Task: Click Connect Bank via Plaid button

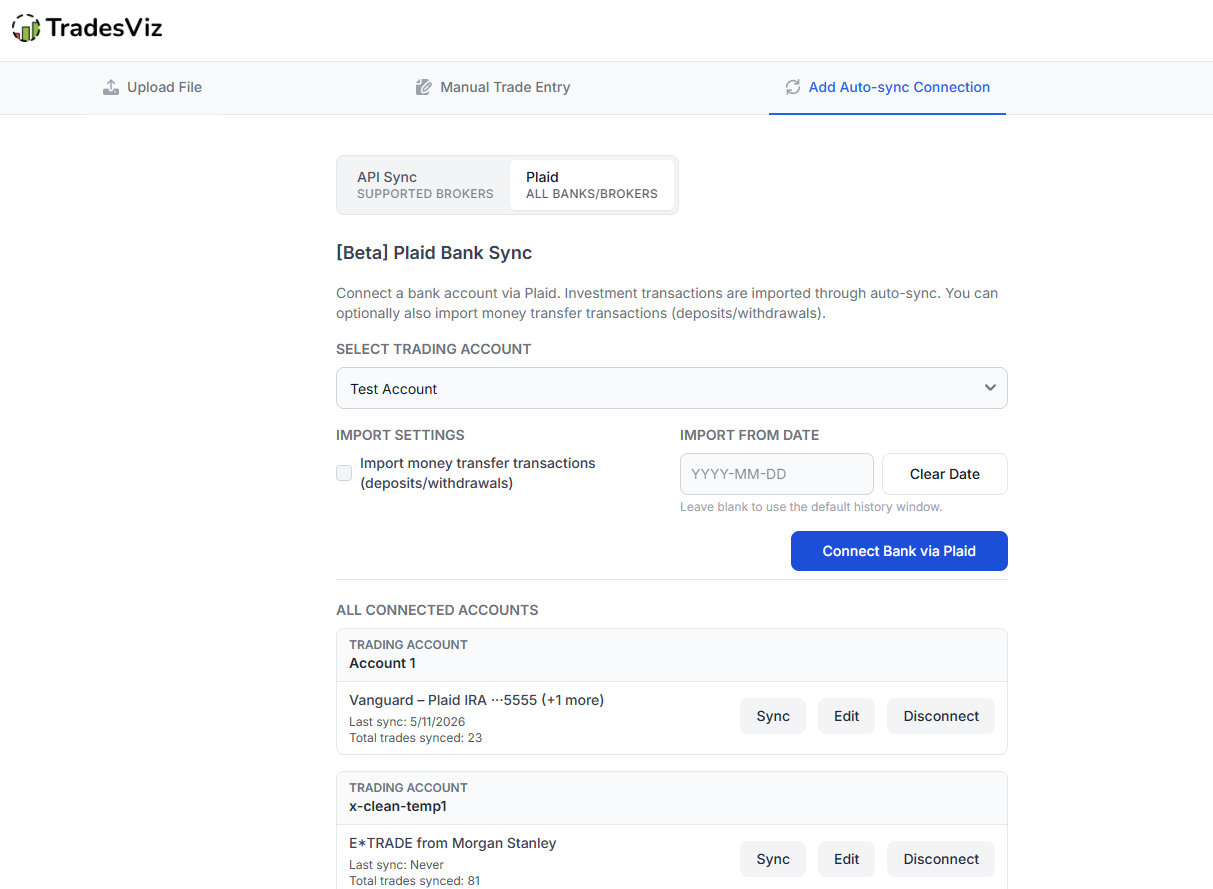Action: click(x=899, y=551)
